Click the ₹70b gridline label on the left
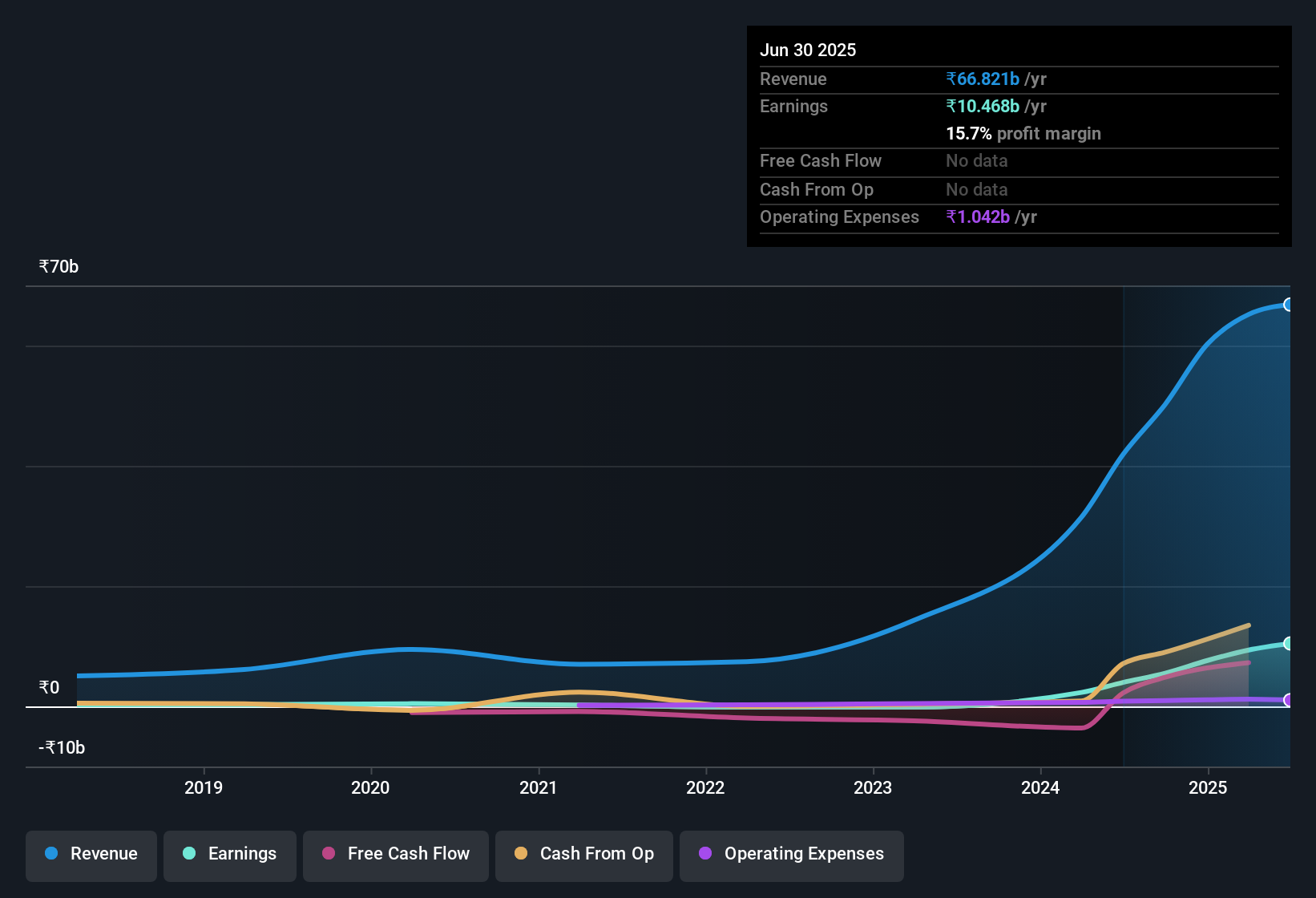Viewport: 1316px width, 898px height. pyautogui.click(x=58, y=266)
